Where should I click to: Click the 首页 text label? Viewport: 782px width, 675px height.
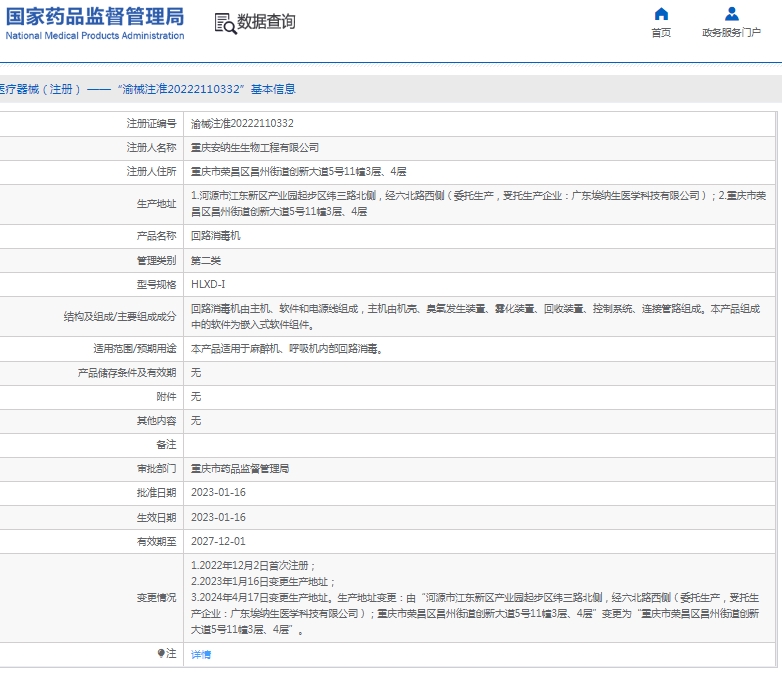coord(661,32)
